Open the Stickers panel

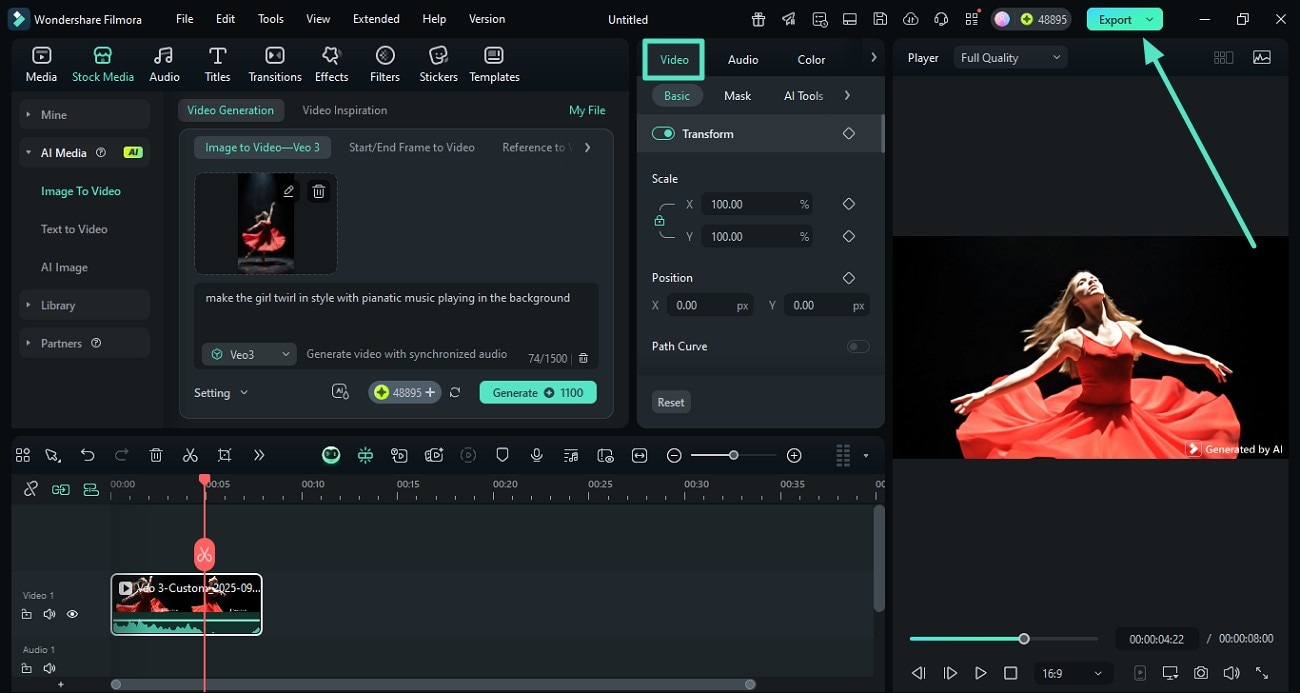(438, 64)
